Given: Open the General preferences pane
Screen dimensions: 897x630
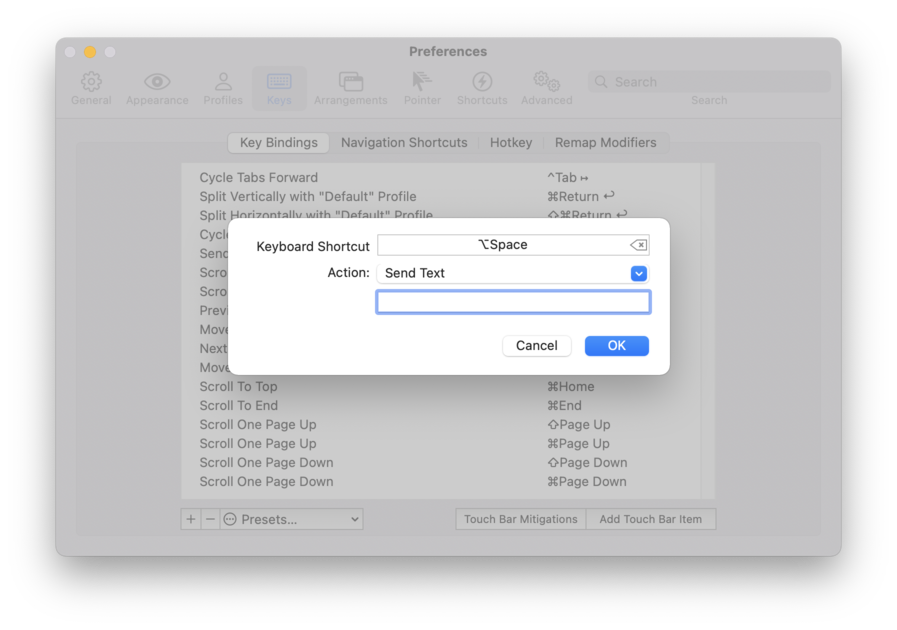Looking at the screenshot, I should point(91,85).
